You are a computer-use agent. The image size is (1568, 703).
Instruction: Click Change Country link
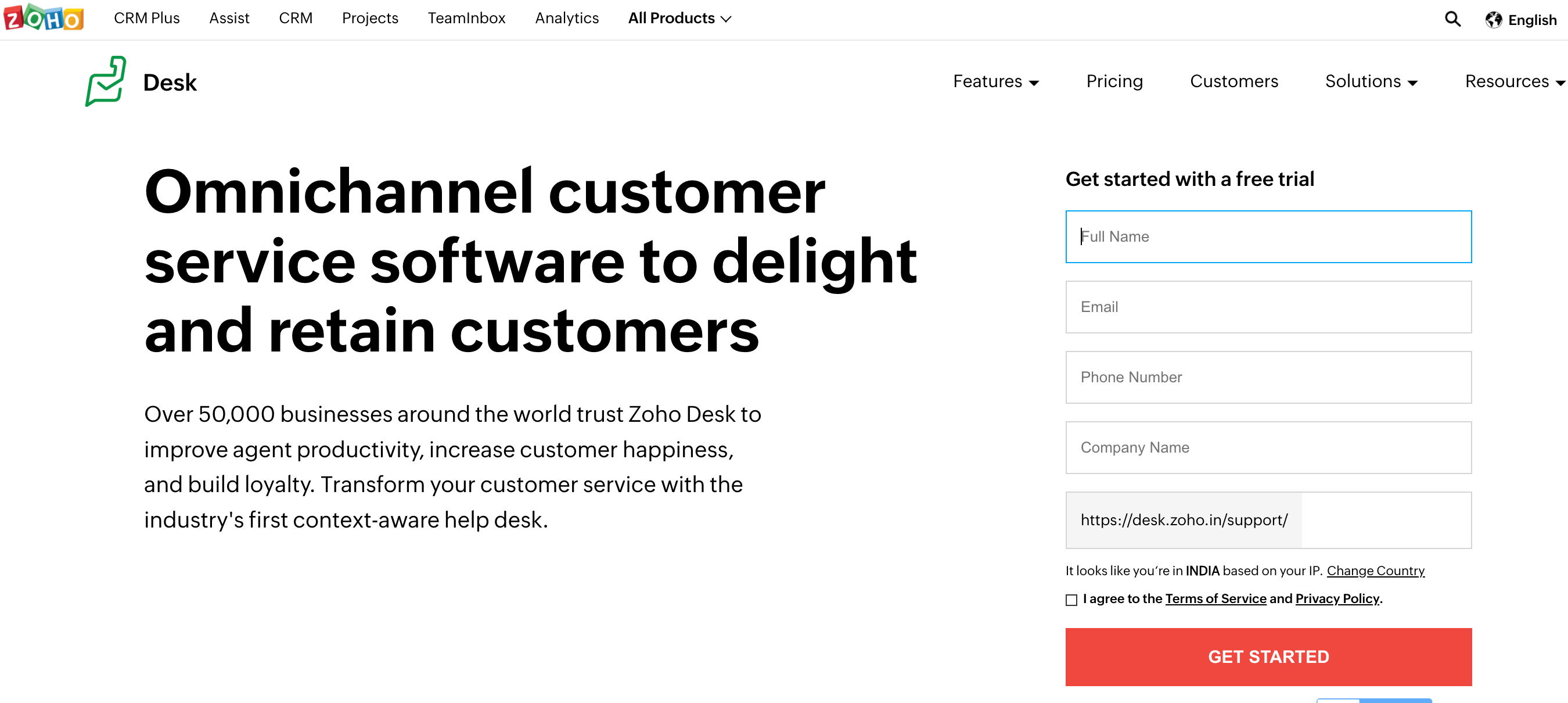pyautogui.click(x=1375, y=571)
